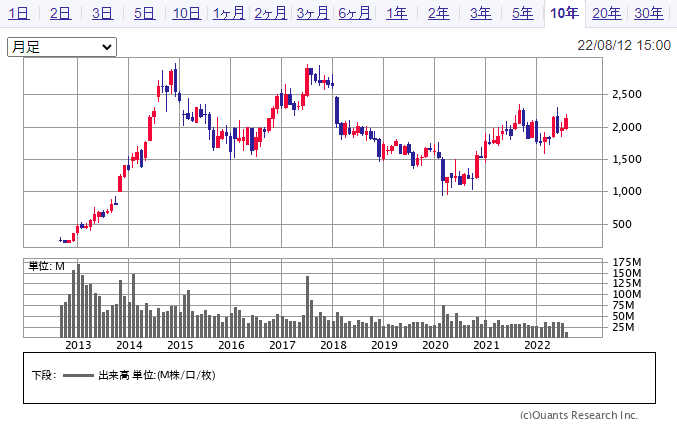Click the 2,500 price axis label
The height and width of the screenshot is (426, 677).
click(x=627, y=94)
